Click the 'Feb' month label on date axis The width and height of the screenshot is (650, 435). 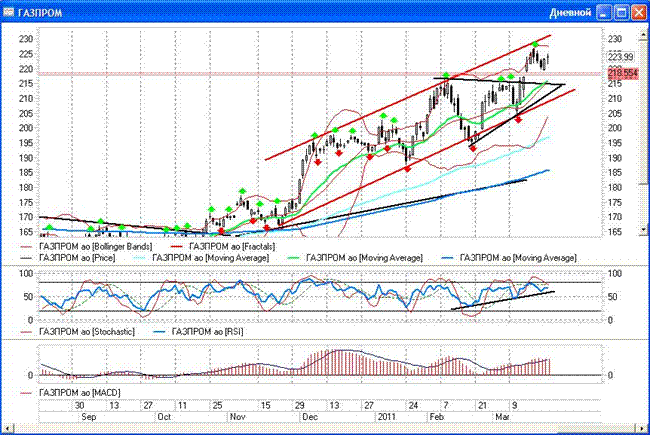click(x=436, y=417)
